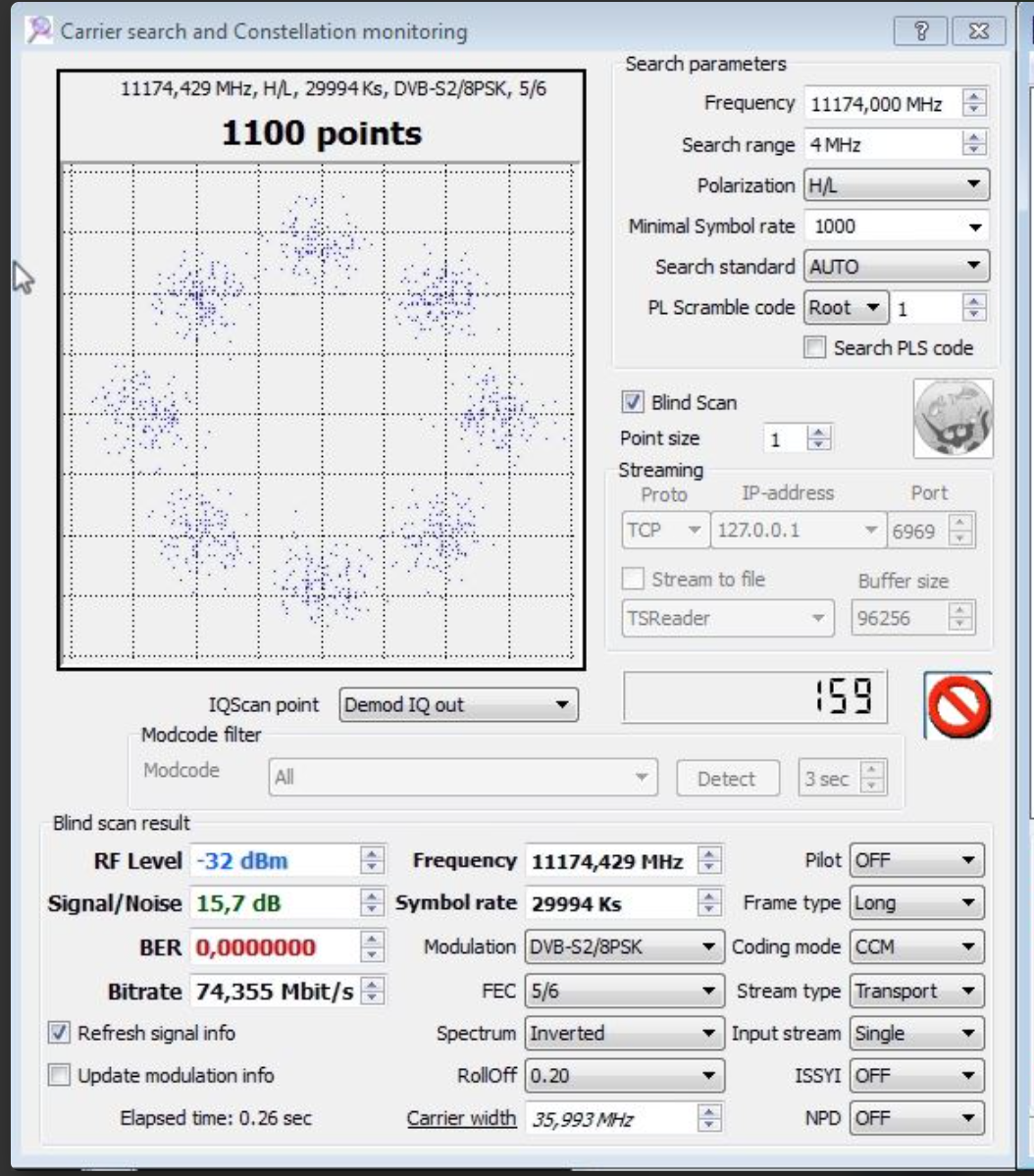Click the search Frequency spinner arrows
This screenshot has width=1034, height=1176.
974,103
